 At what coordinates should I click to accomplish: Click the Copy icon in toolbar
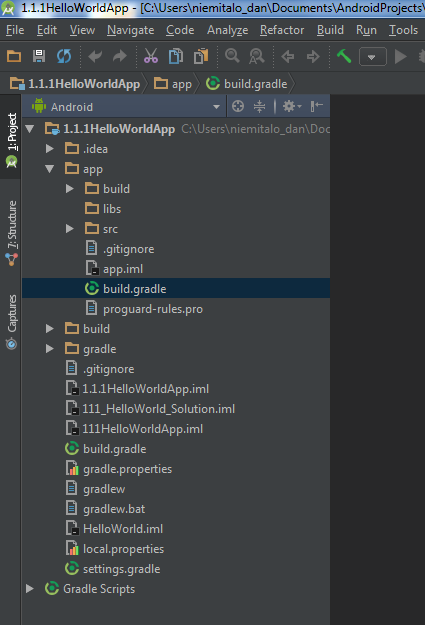coord(176,56)
